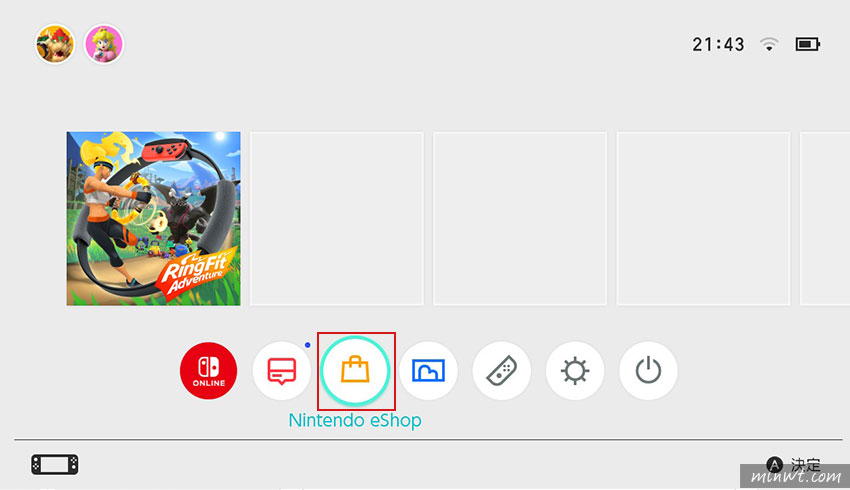The height and width of the screenshot is (490, 850).
Task: Open the Controllers Joy-Con icon
Action: coord(501,371)
